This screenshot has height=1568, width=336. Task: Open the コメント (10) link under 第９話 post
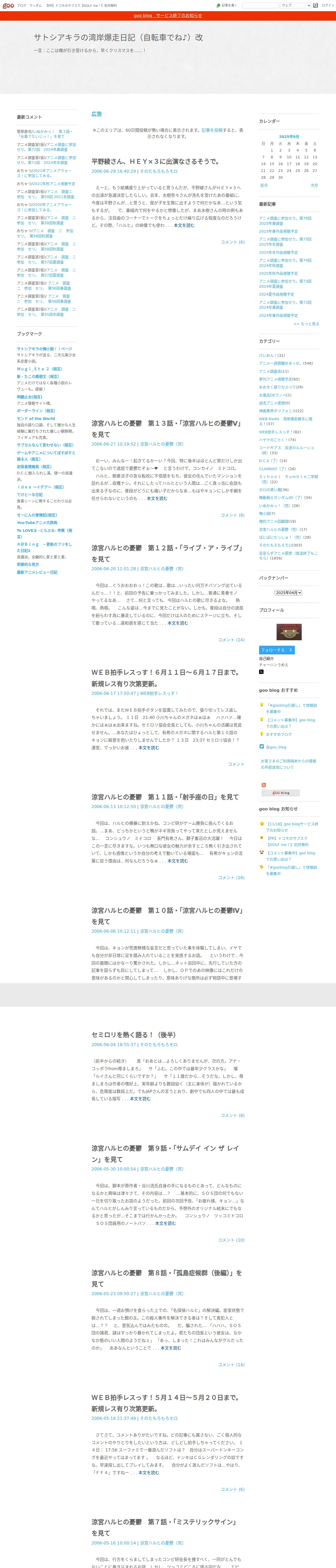coord(231,1240)
